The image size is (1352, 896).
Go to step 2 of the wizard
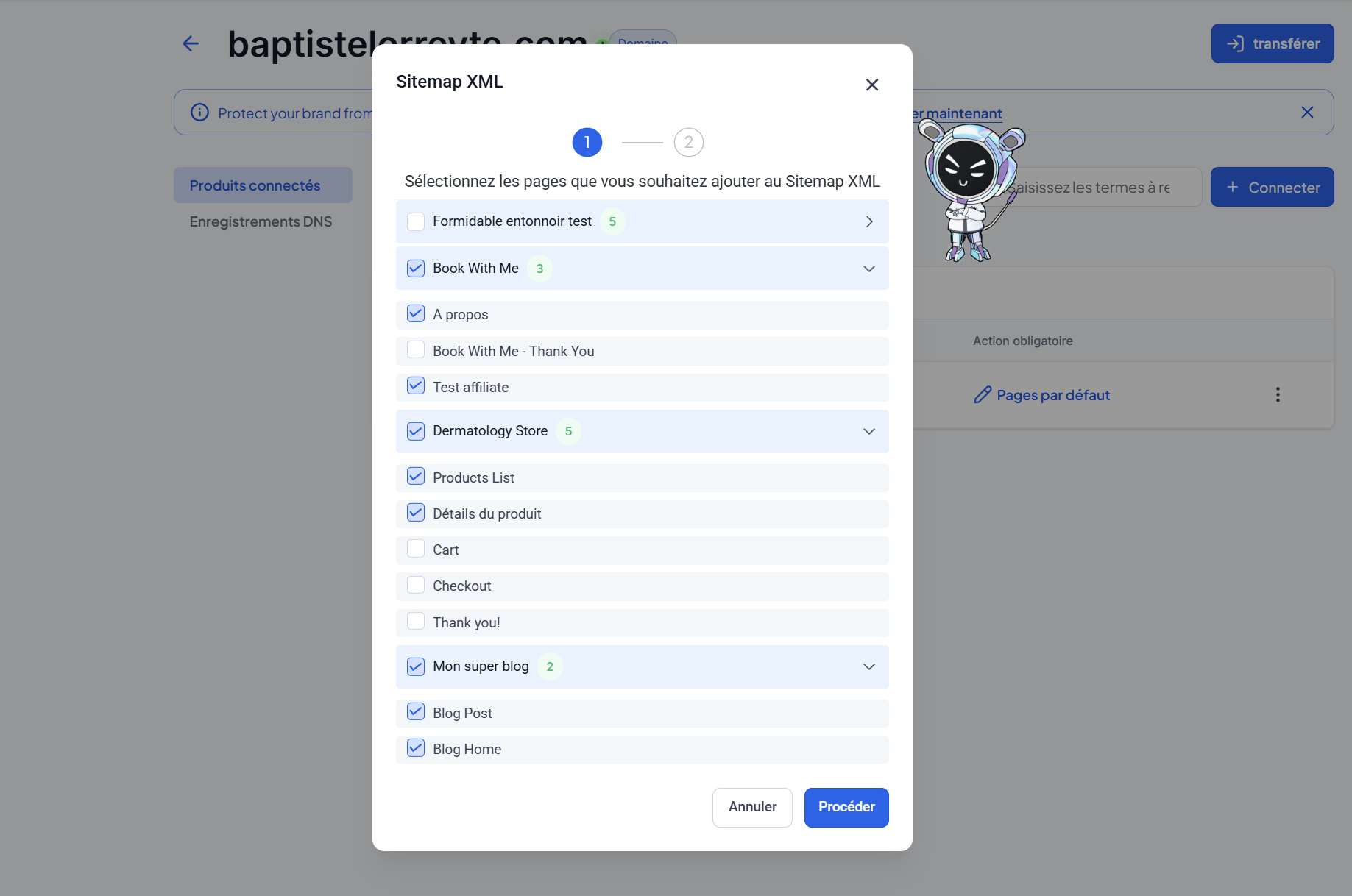point(688,142)
